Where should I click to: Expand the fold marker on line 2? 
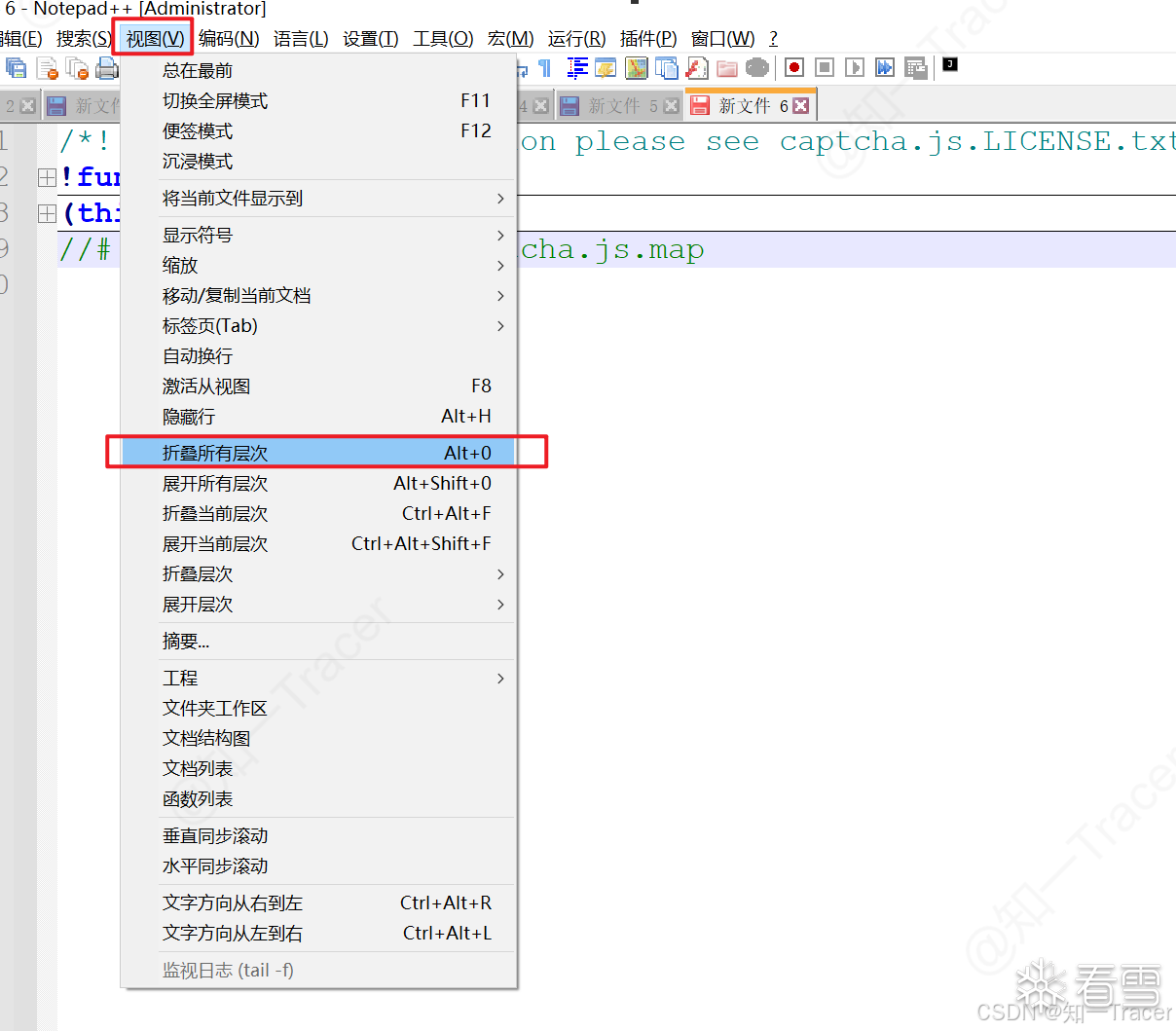click(x=47, y=177)
